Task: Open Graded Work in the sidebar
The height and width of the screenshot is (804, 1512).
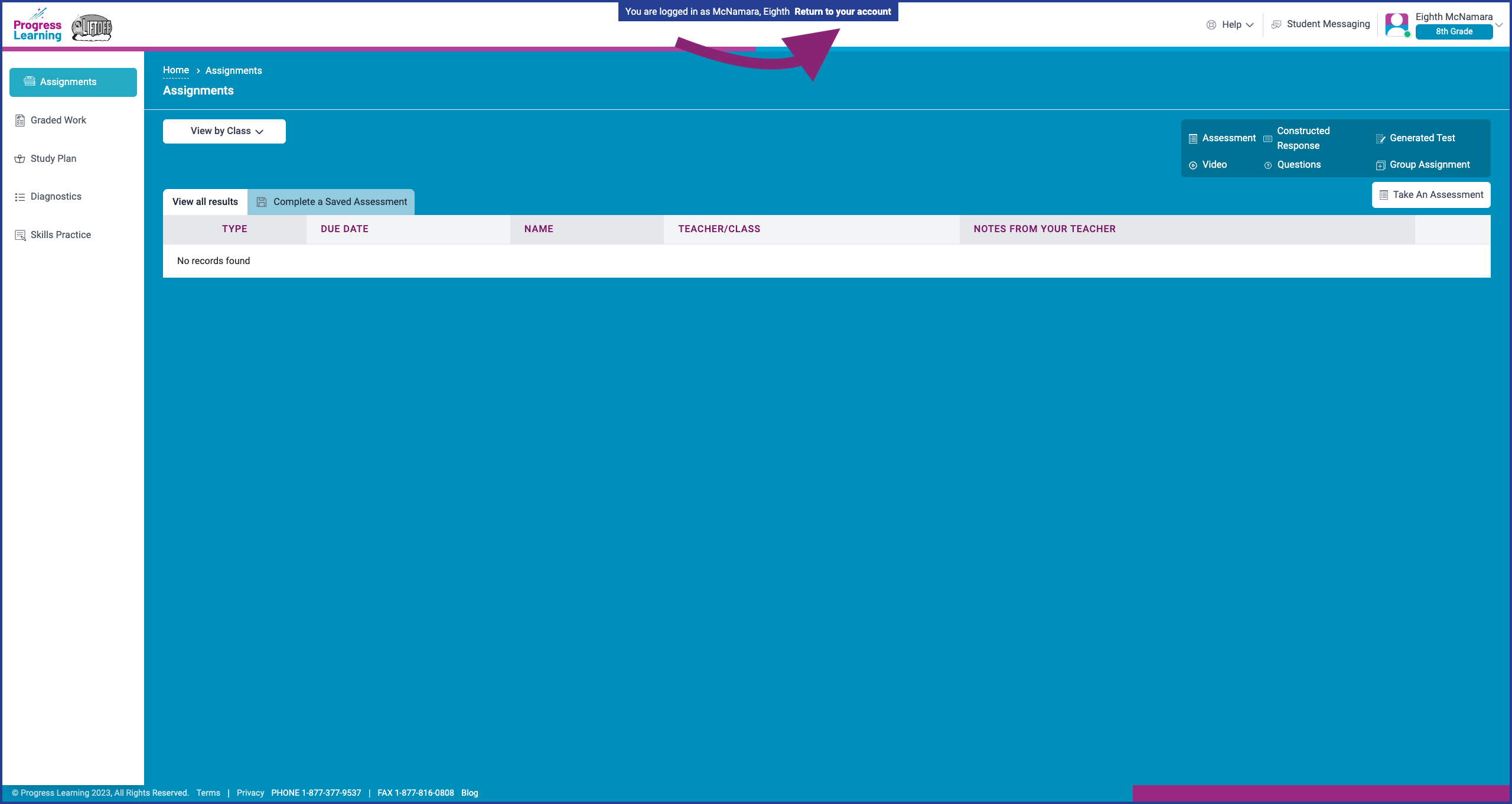Action: 58,121
